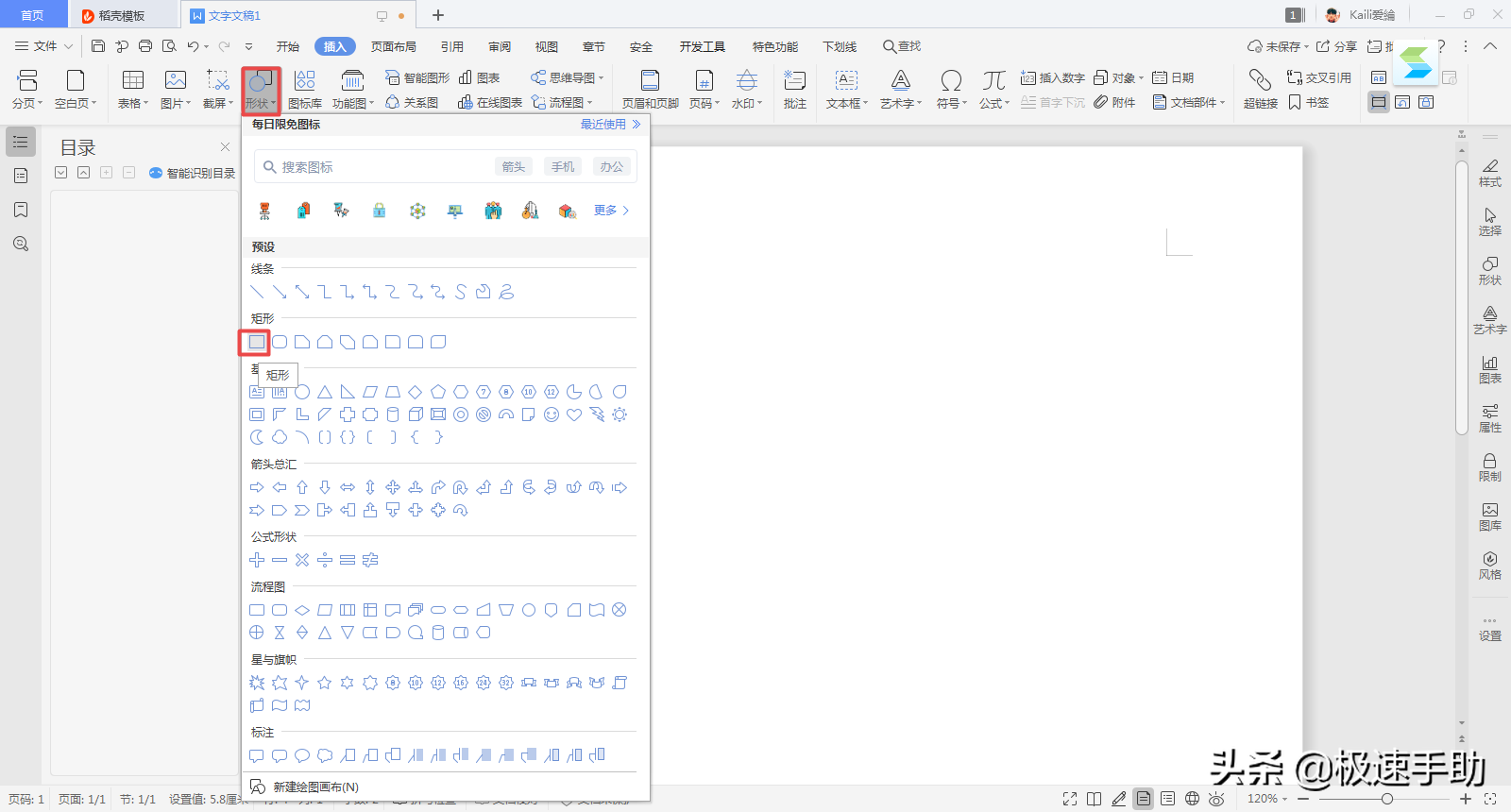Viewport: 1511px width, 812px height.
Task: Click the document vertical scrollbar
Action: click(1462, 297)
